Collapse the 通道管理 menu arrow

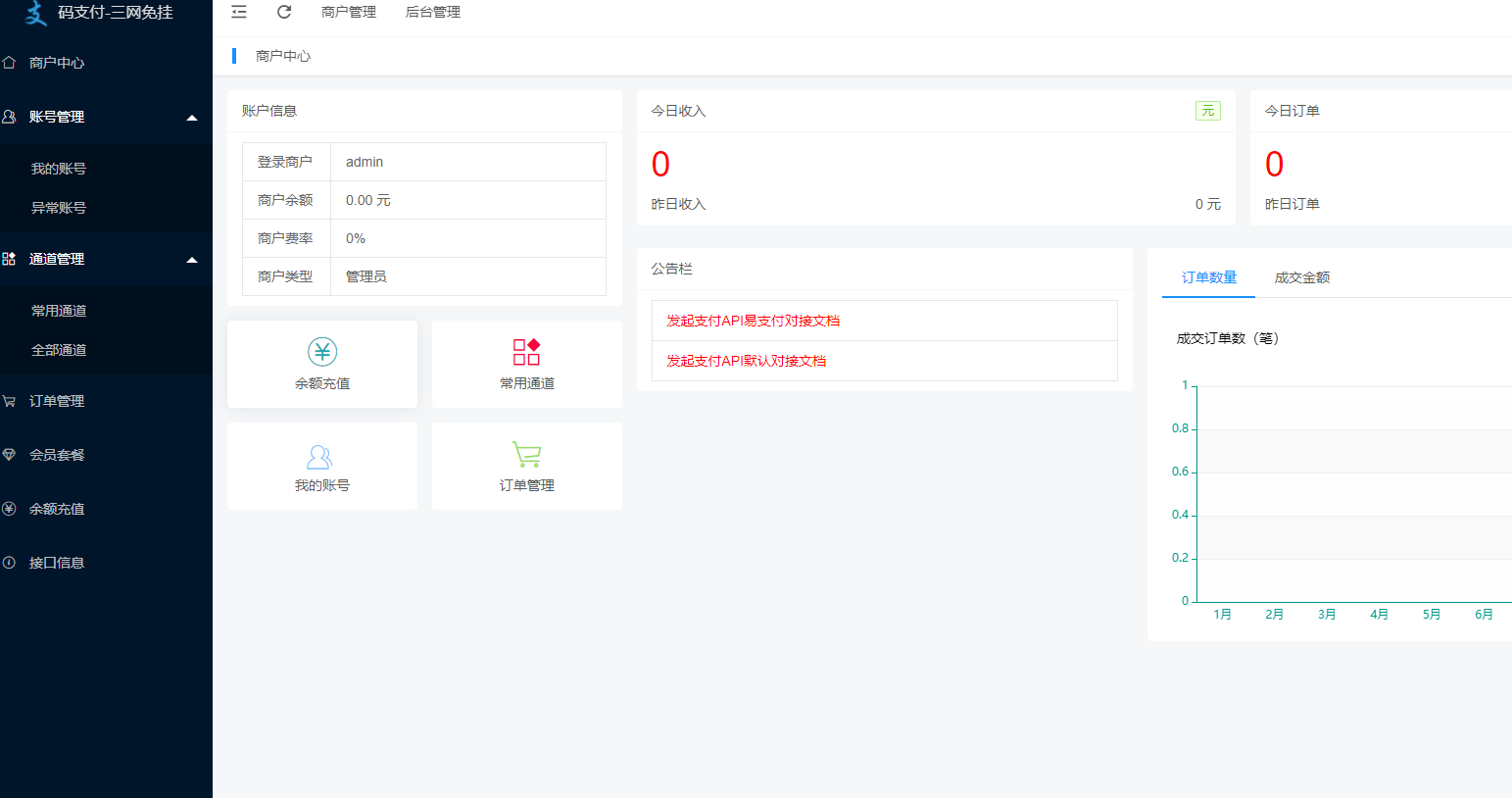coord(192,260)
